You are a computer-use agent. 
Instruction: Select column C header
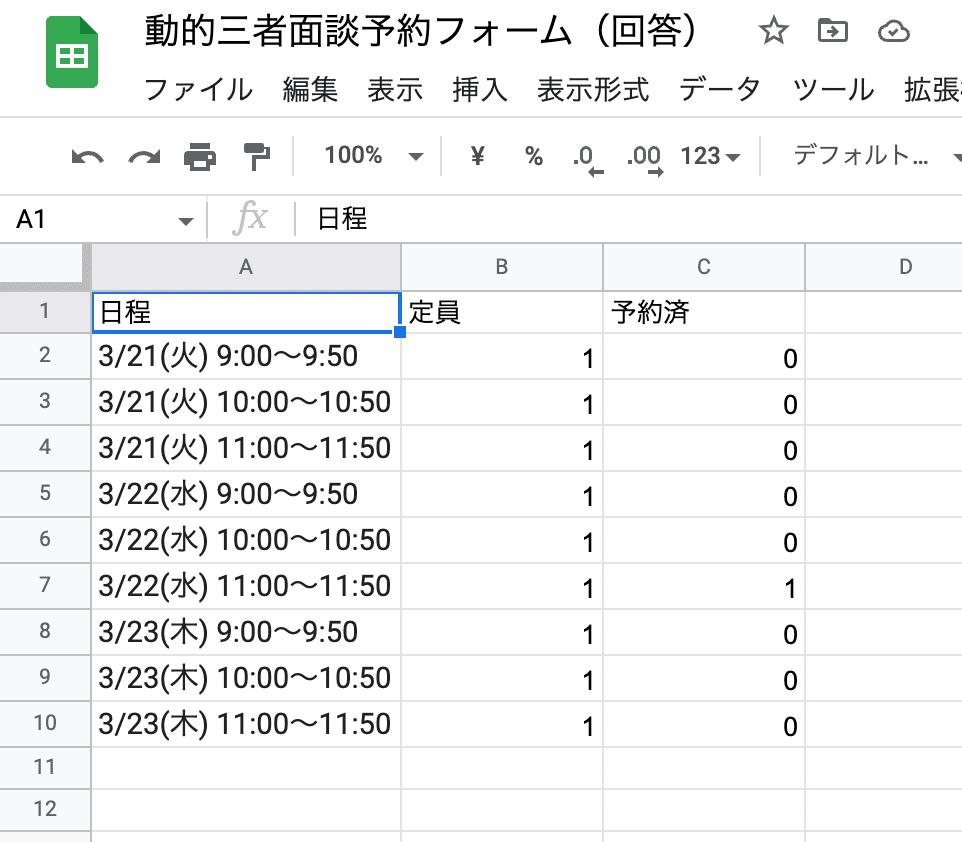704,267
